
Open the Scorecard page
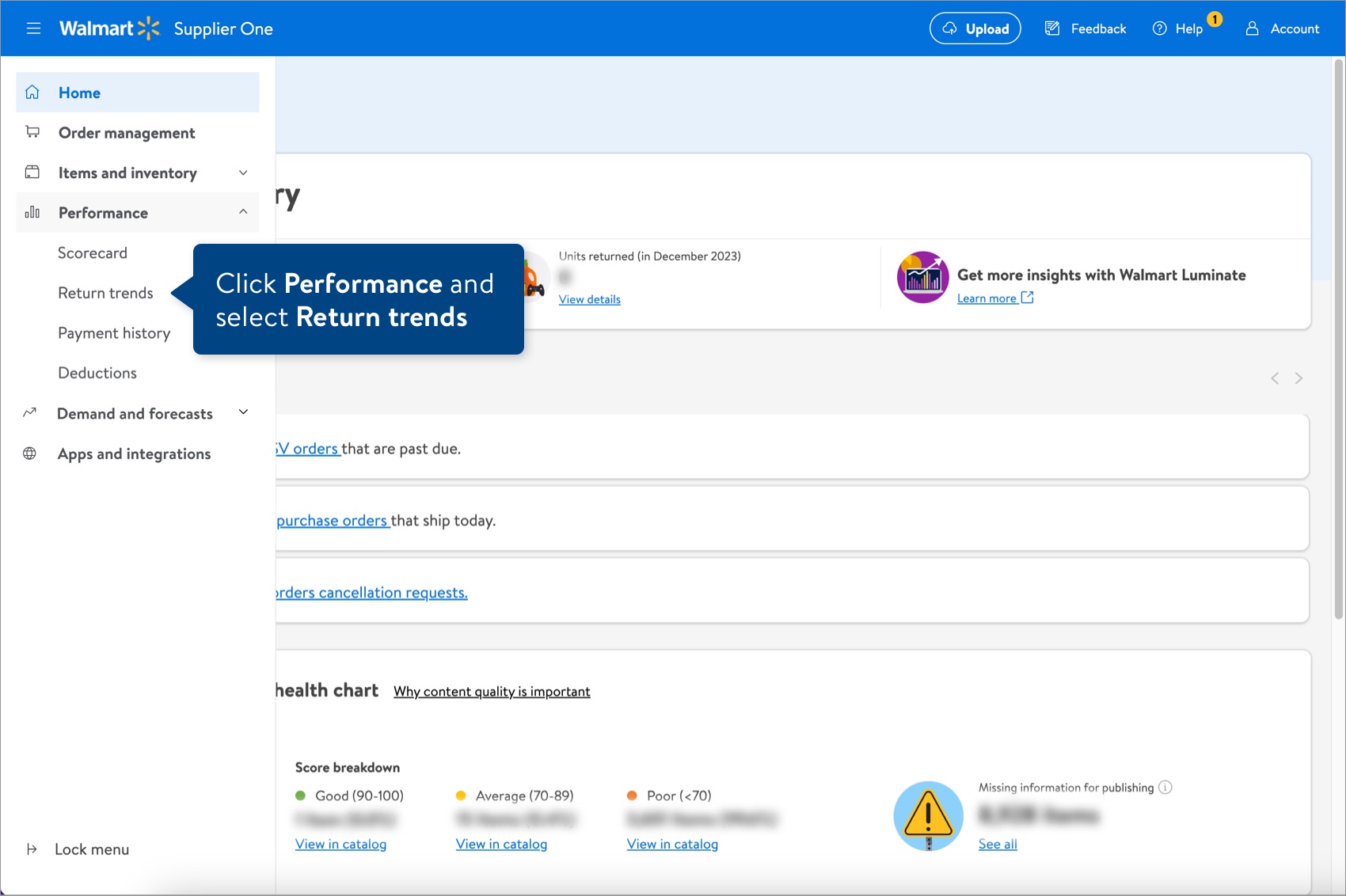click(93, 253)
